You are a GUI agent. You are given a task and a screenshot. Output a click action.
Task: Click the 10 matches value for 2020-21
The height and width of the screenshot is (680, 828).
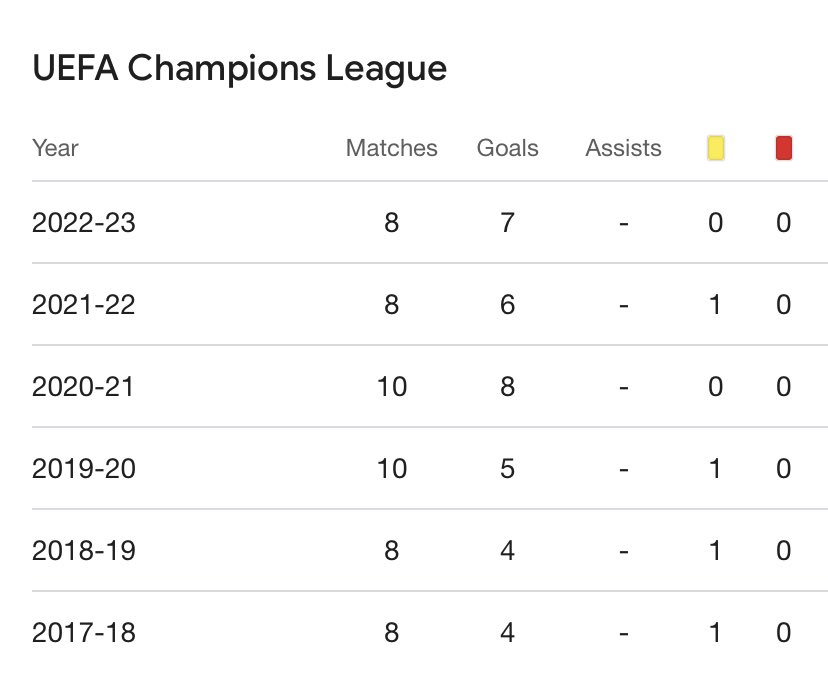click(x=392, y=386)
